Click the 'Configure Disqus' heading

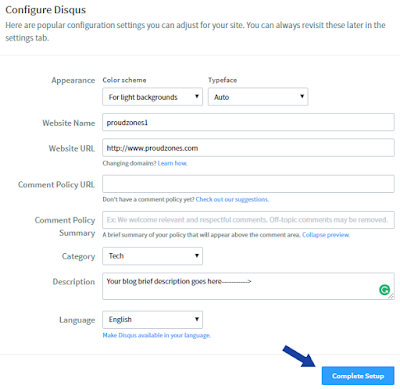(46, 10)
